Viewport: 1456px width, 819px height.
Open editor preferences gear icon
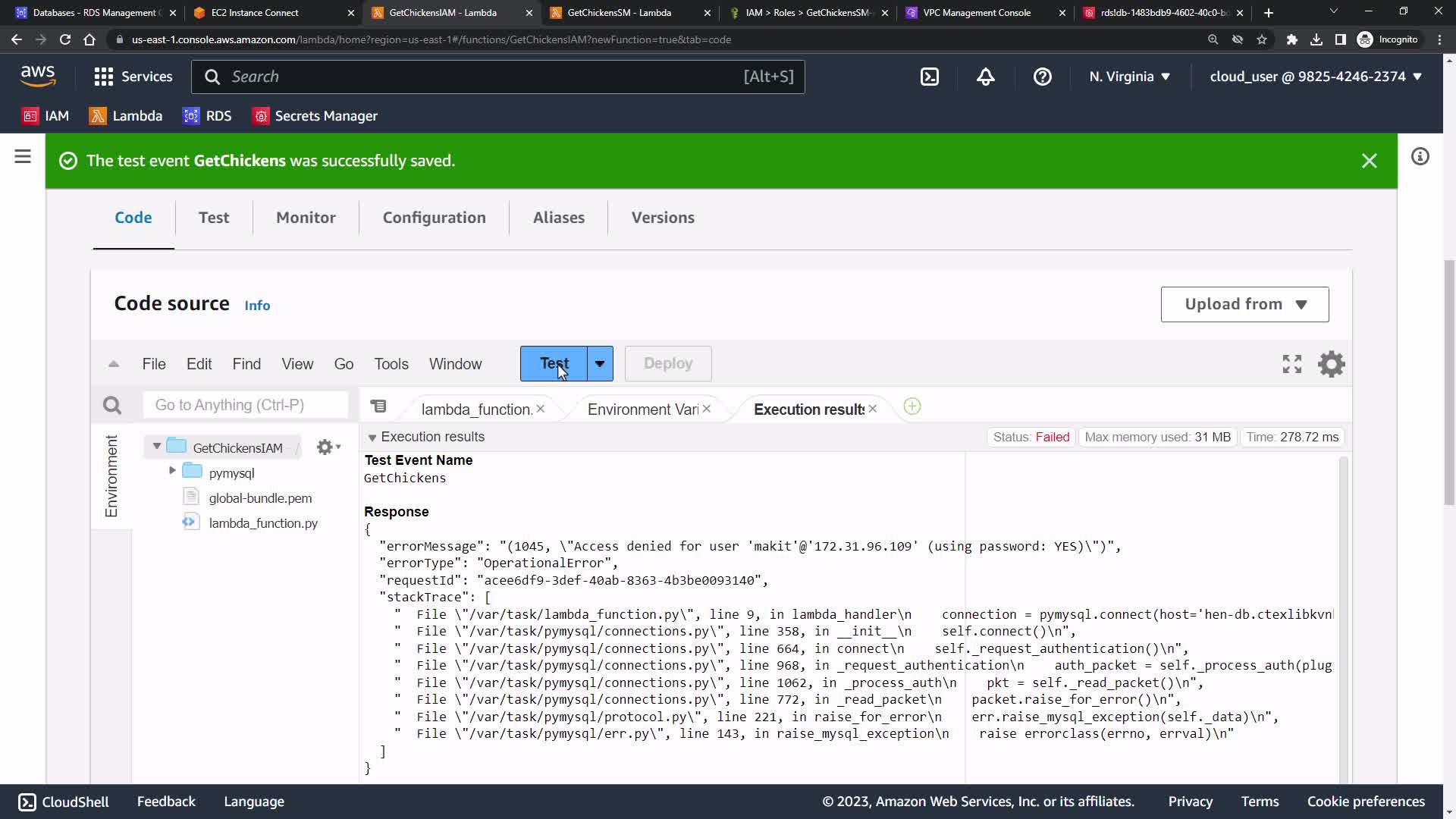1331,364
